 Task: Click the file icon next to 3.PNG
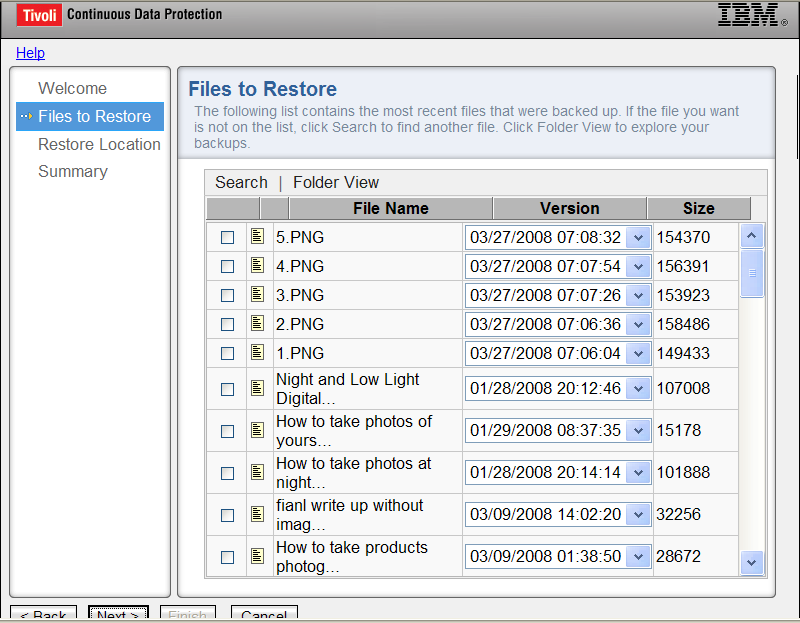coord(258,294)
